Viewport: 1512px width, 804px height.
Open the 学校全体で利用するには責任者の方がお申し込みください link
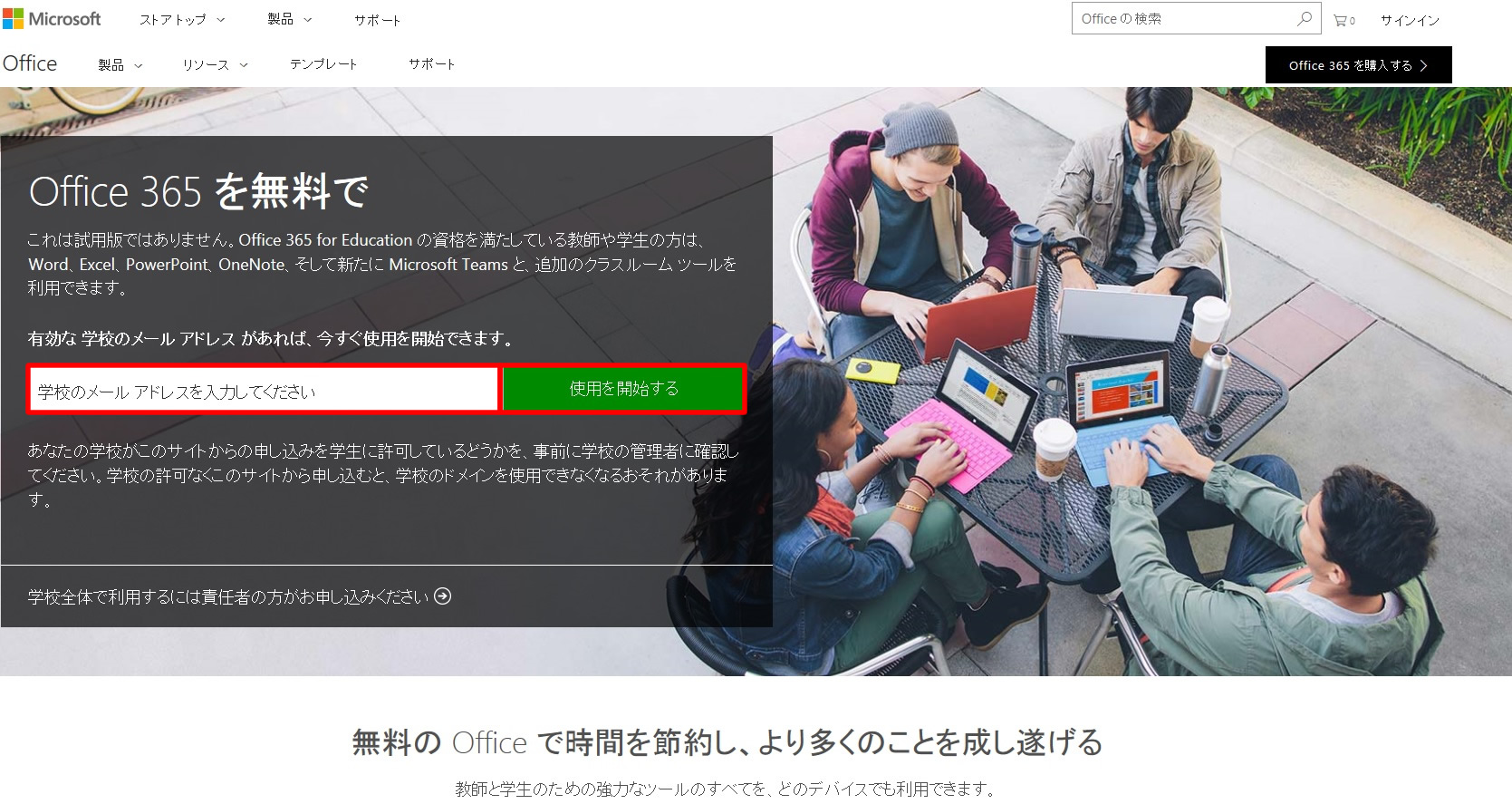tap(239, 596)
